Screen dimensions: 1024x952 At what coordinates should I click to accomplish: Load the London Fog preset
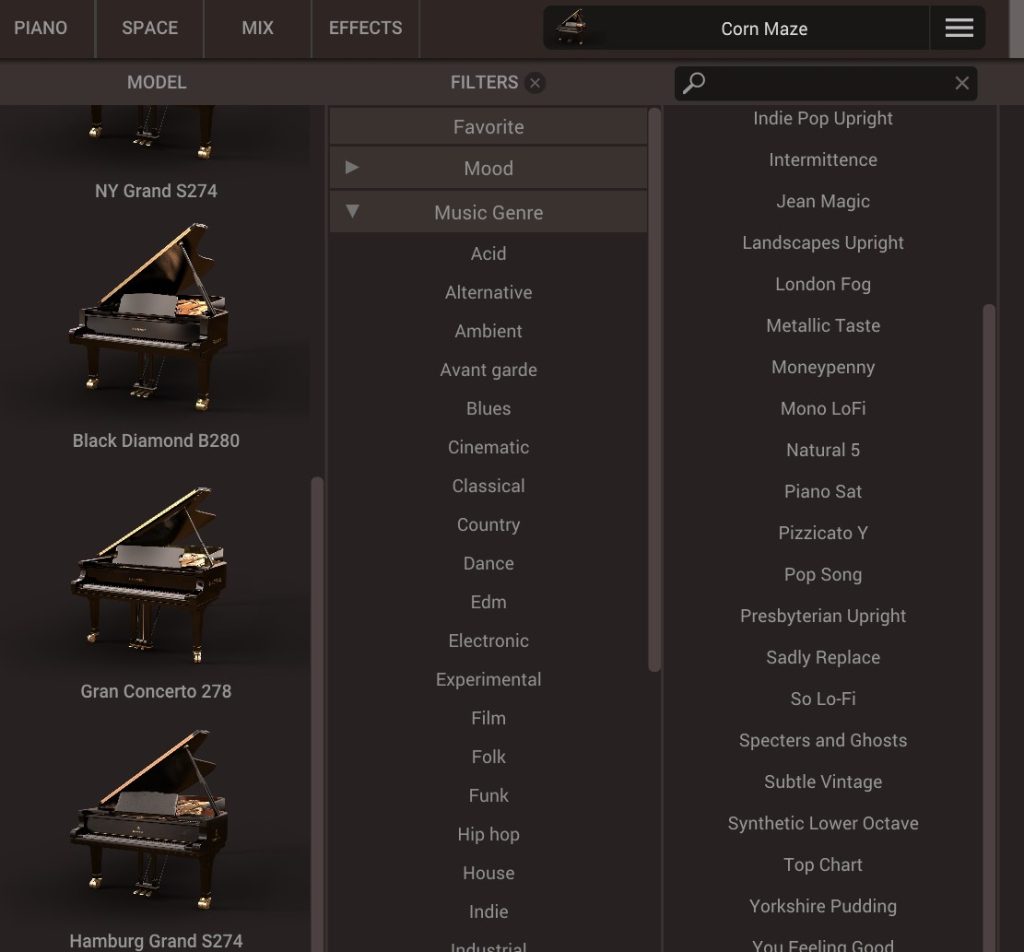click(822, 284)
